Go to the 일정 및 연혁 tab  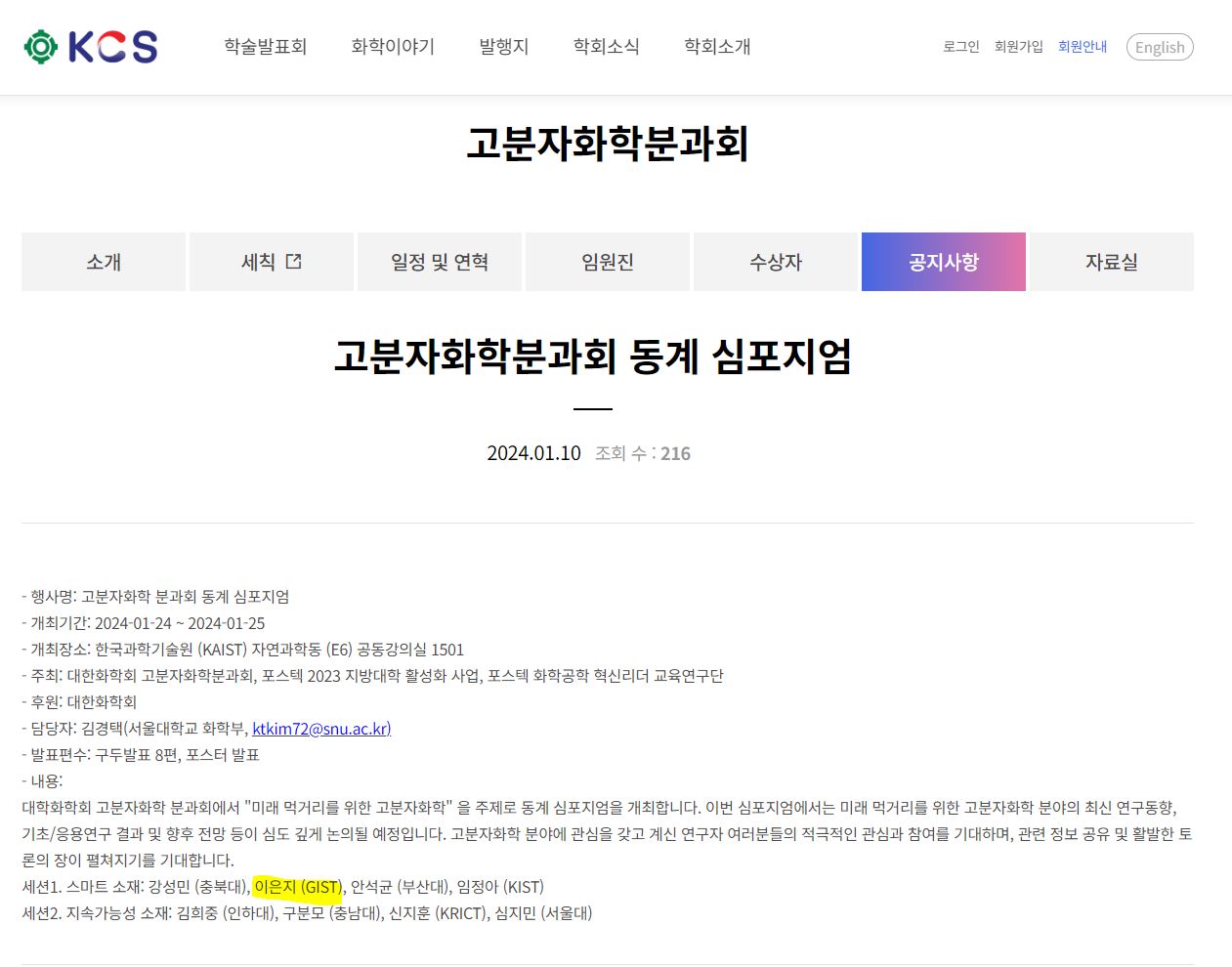(x=440, y=262)
